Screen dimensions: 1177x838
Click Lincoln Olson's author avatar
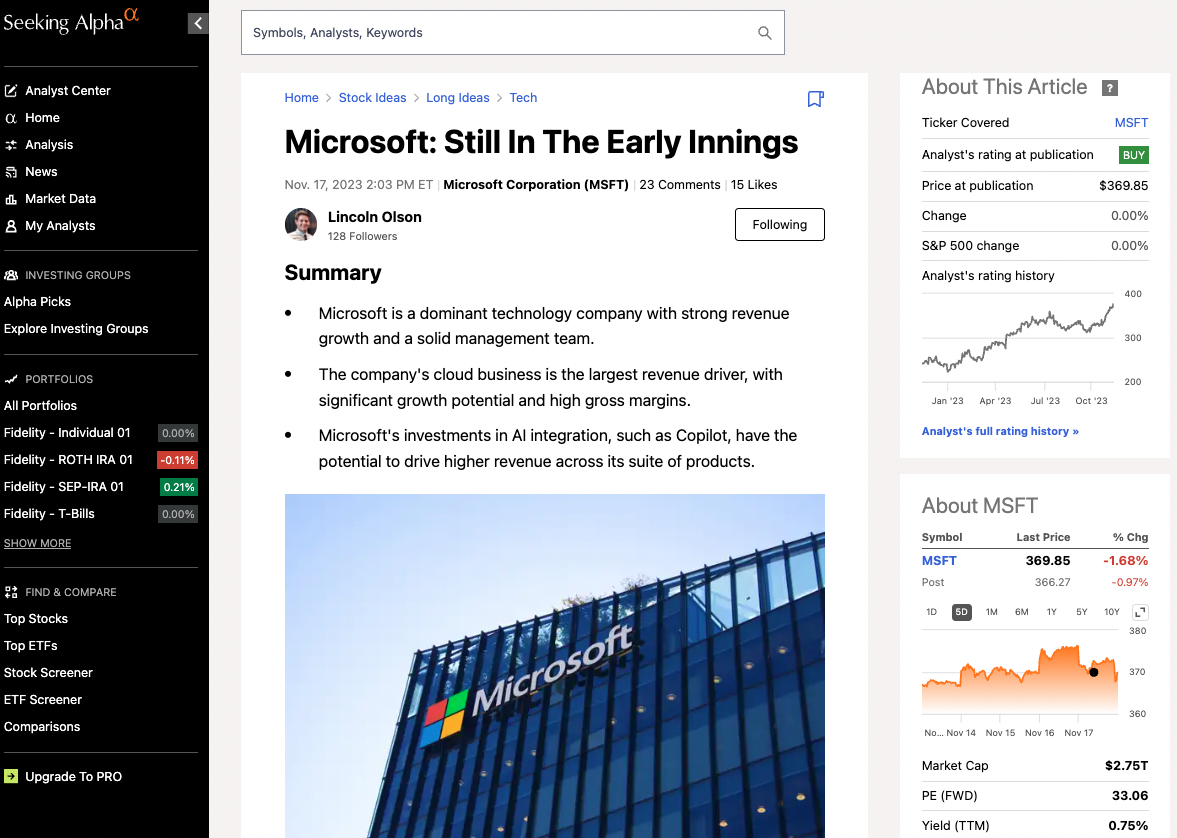pyautogui.click(x=301, y=225)
